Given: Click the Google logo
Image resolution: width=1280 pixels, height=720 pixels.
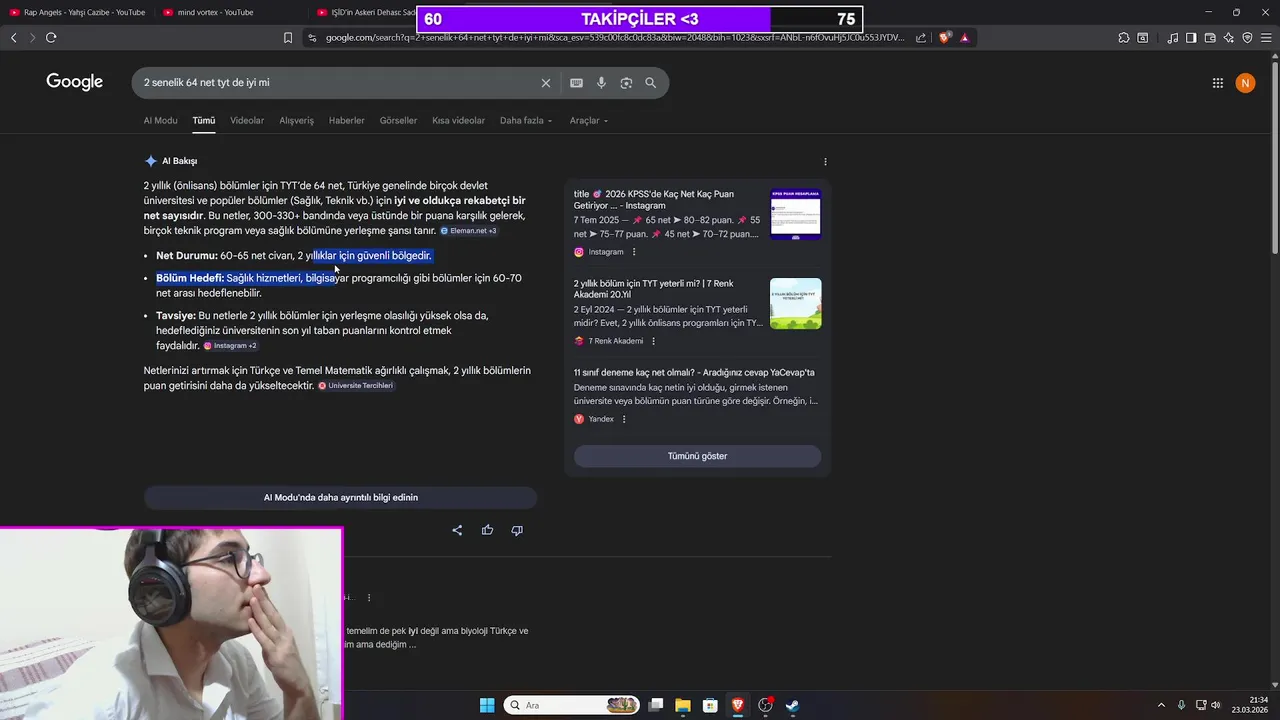Looking at the screenshot, I should [x=74, y=82].
